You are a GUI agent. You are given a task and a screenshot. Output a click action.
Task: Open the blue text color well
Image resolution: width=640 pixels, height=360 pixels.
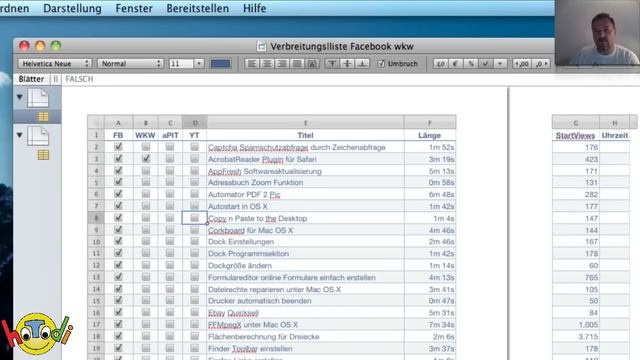click(x=220, y=64)
